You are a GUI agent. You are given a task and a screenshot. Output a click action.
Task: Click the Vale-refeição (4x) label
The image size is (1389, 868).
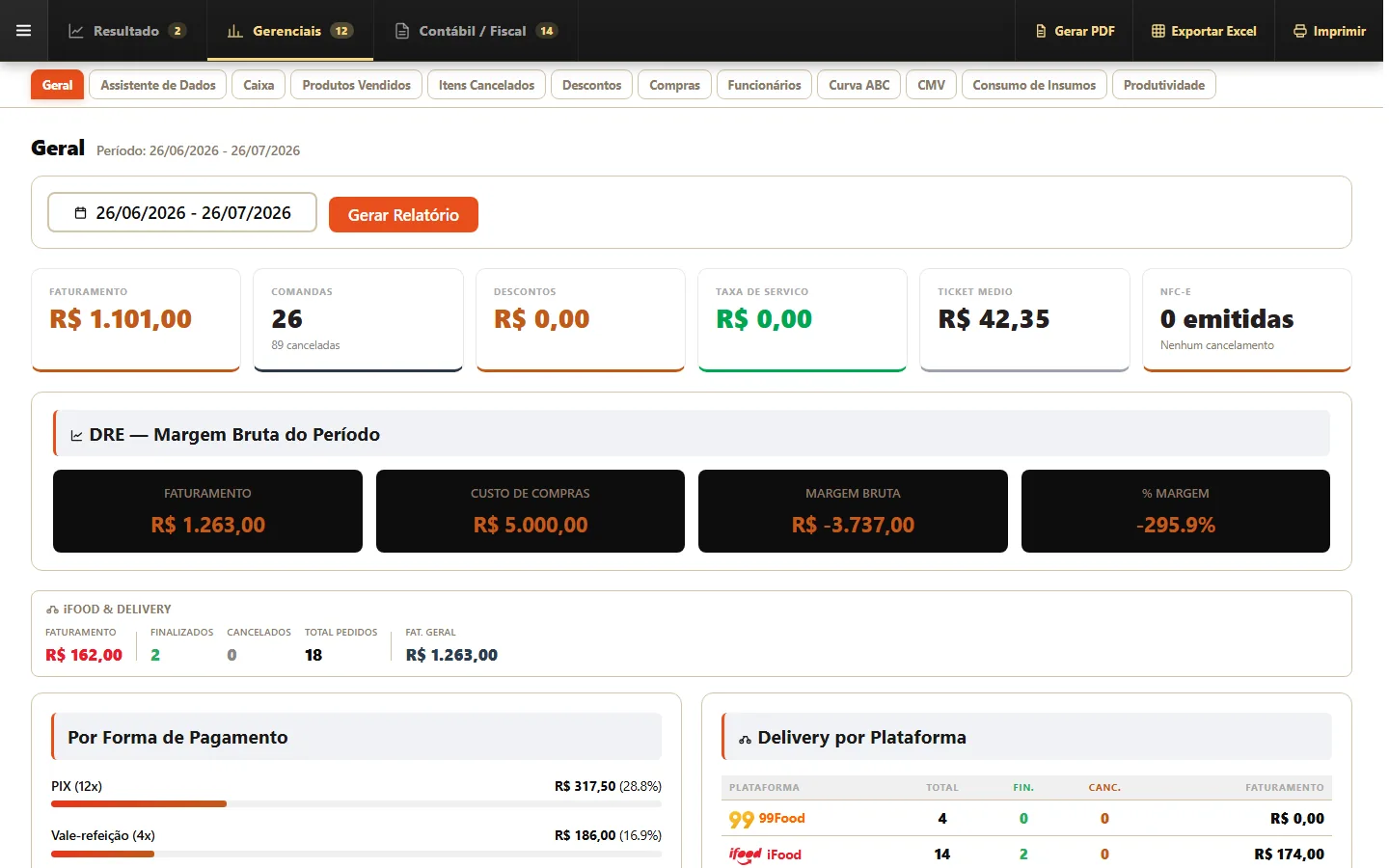[x=103, y=835]
